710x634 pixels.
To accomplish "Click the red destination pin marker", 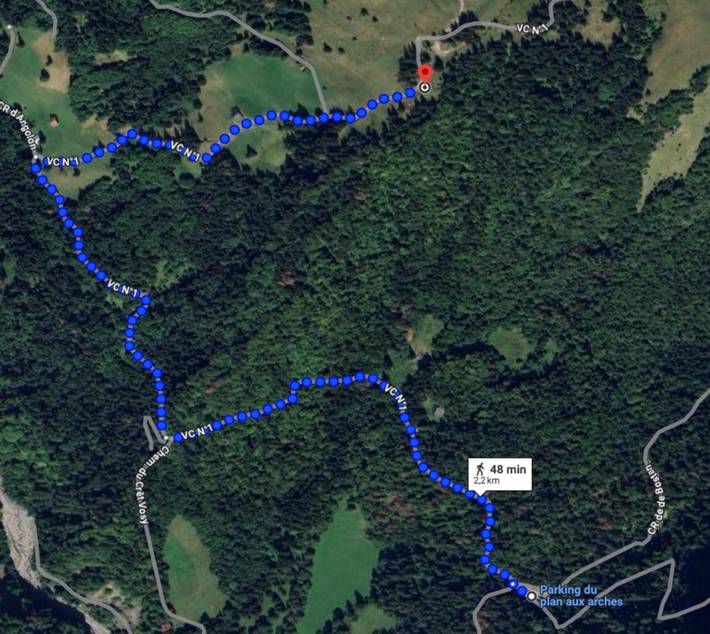I will [x=425, y=73].
